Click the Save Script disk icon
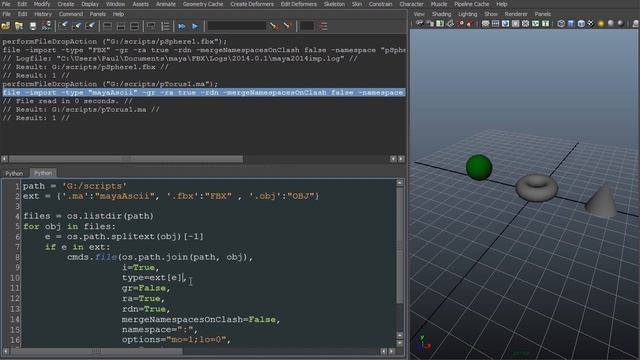 pos(33,26)
